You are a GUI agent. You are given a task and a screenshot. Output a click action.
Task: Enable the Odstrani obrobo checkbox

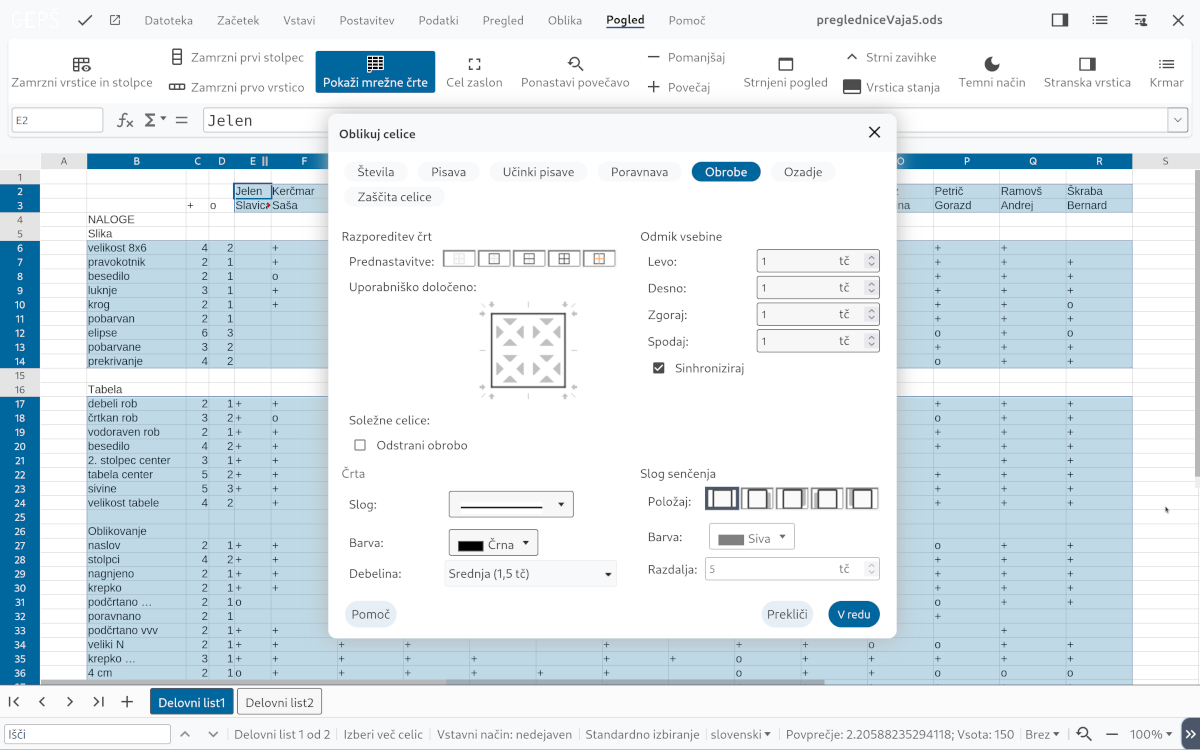[x=361, y=445]
